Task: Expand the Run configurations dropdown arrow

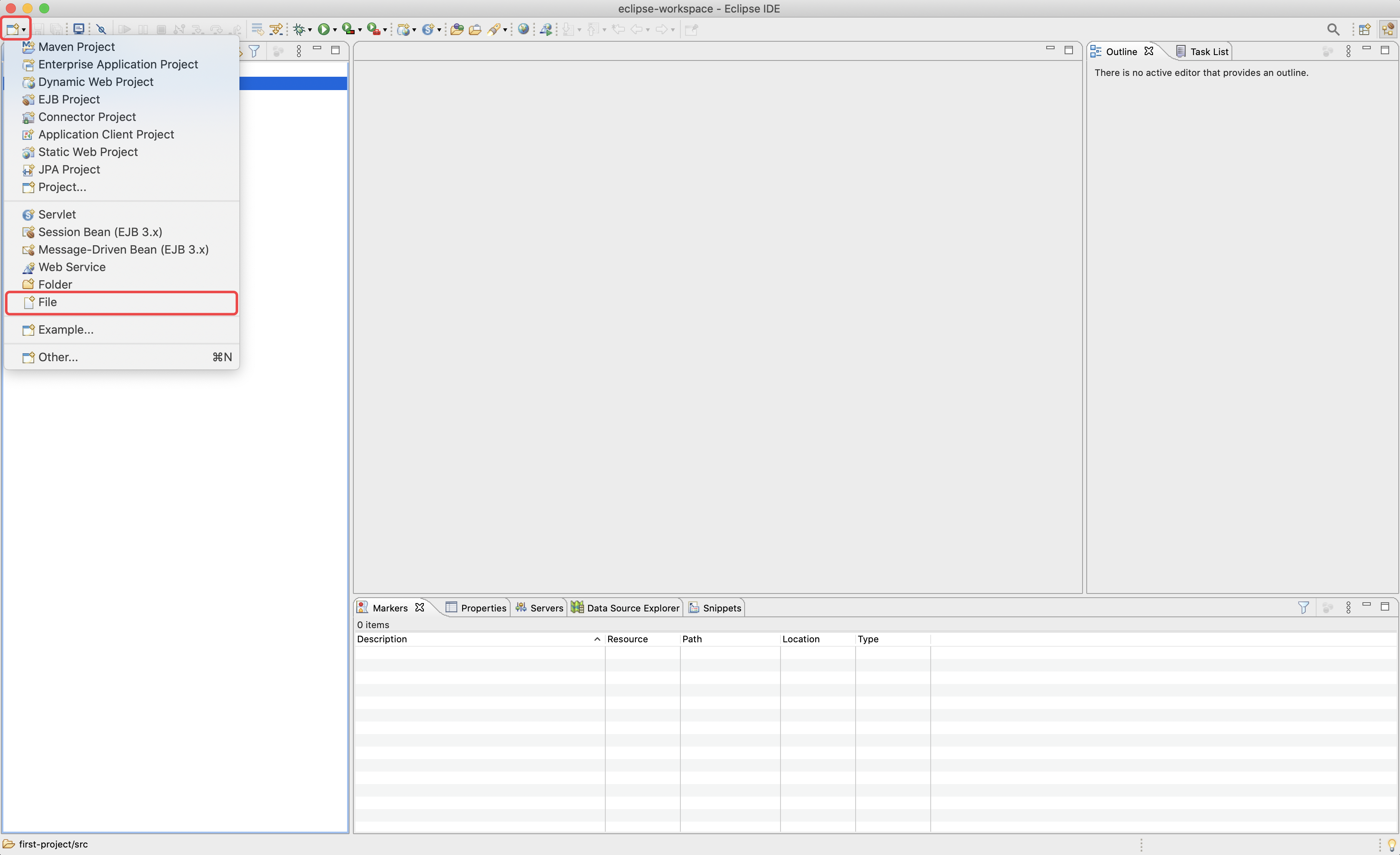Action: (x=335, y=30)
